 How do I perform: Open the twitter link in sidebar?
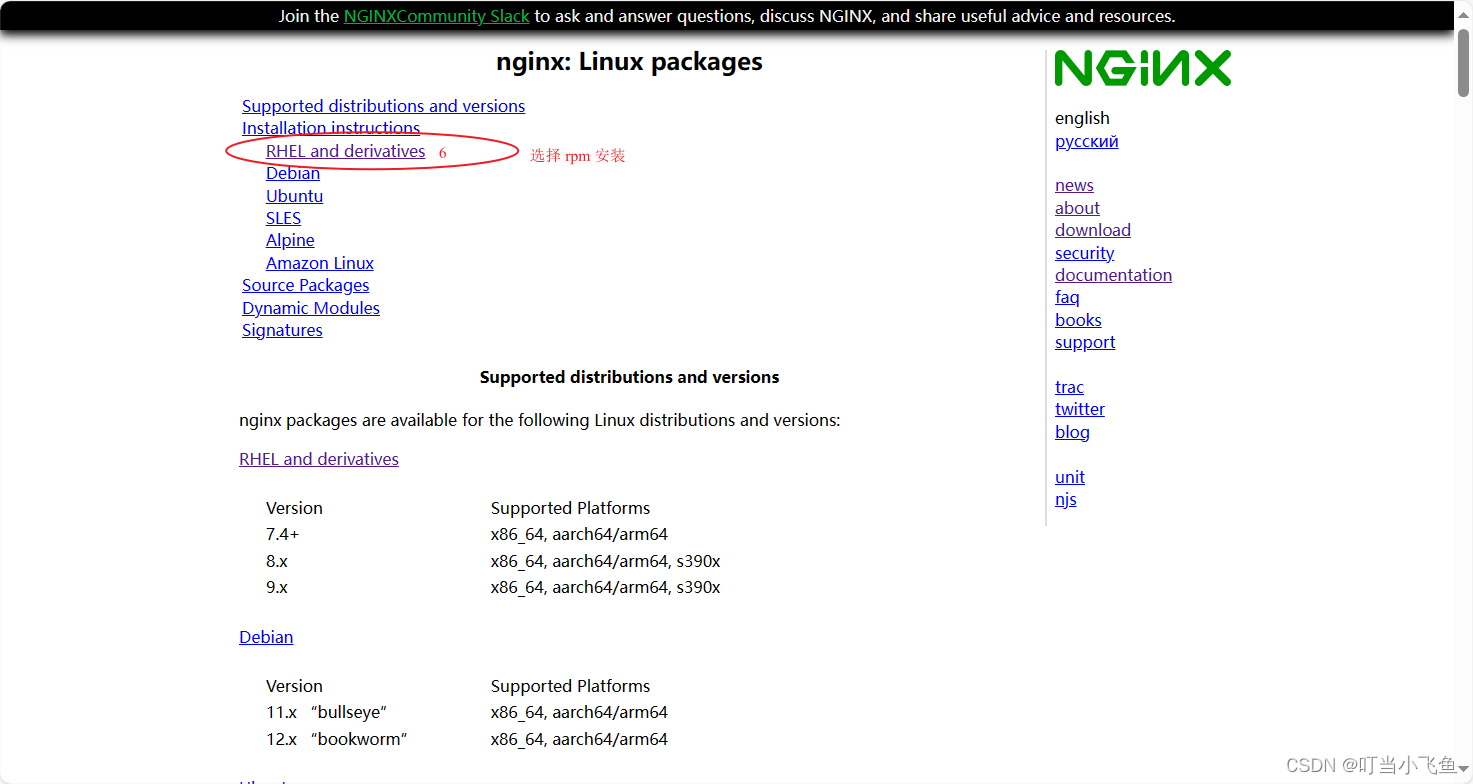(x=1079, y=409)
